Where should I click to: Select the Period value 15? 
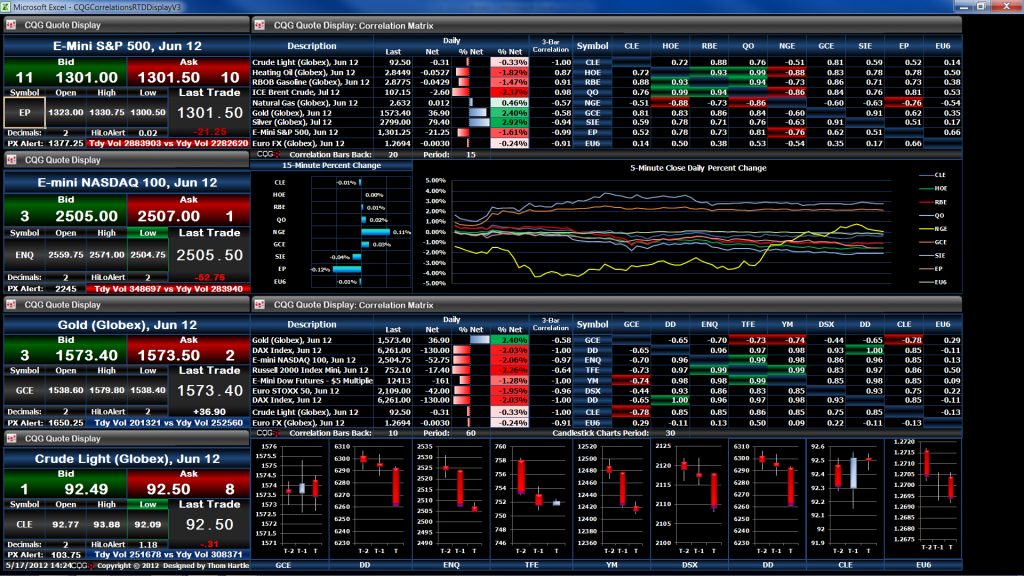(471, 155)
